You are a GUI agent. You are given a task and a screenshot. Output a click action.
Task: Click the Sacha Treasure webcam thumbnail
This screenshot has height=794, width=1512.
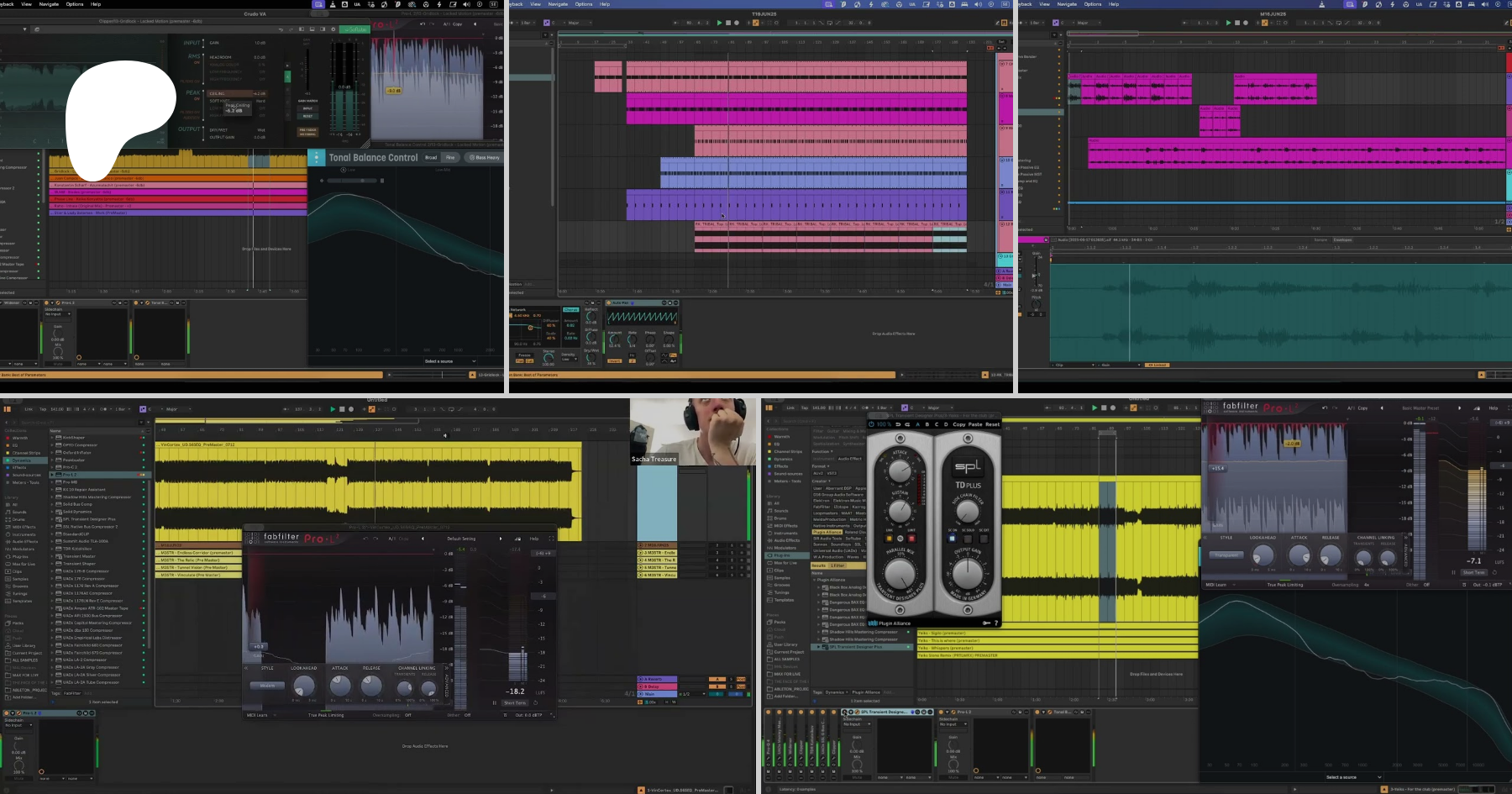click(x=689, y=430)
